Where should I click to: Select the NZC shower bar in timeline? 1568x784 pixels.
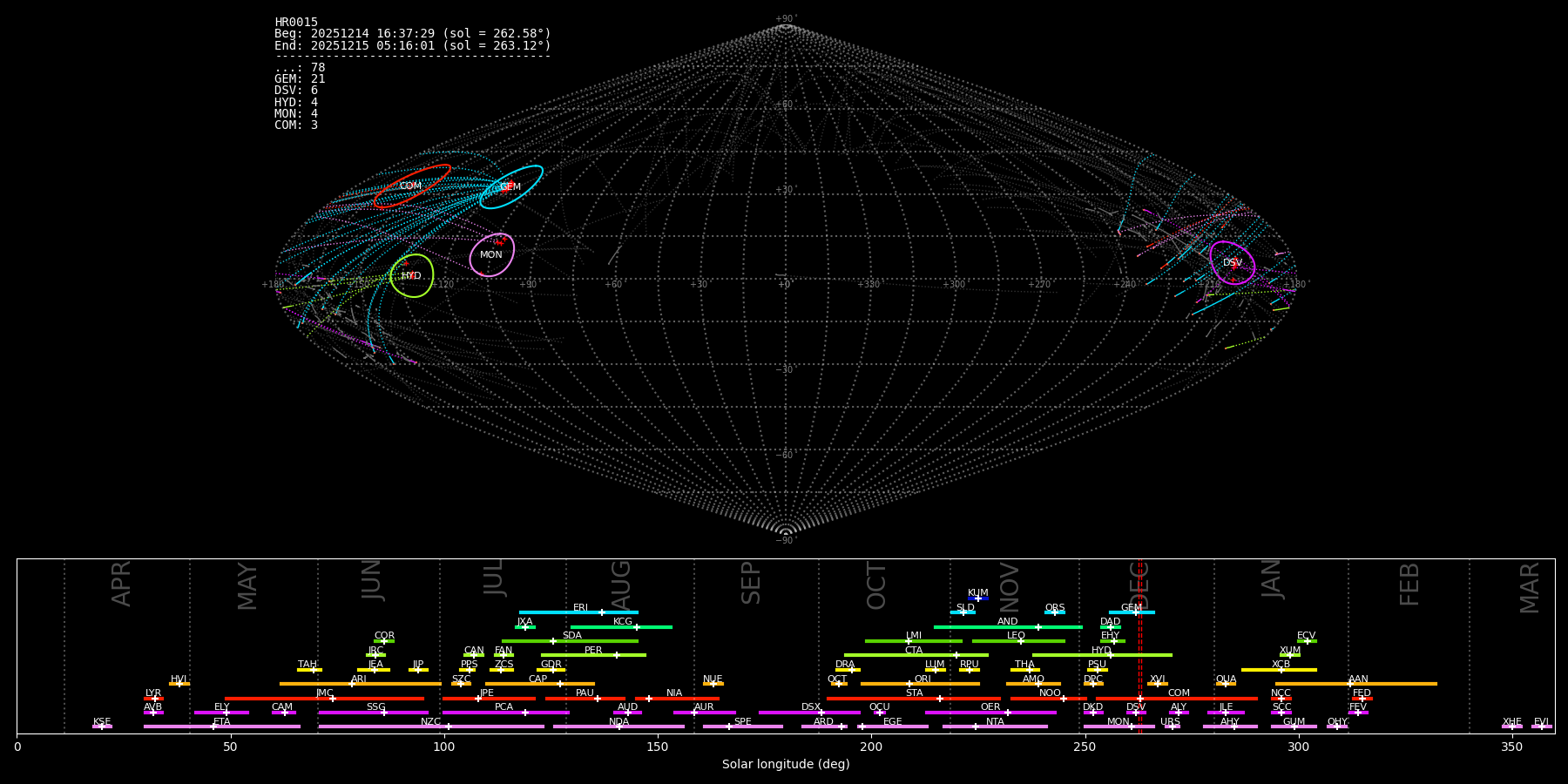tap(431, 727)
